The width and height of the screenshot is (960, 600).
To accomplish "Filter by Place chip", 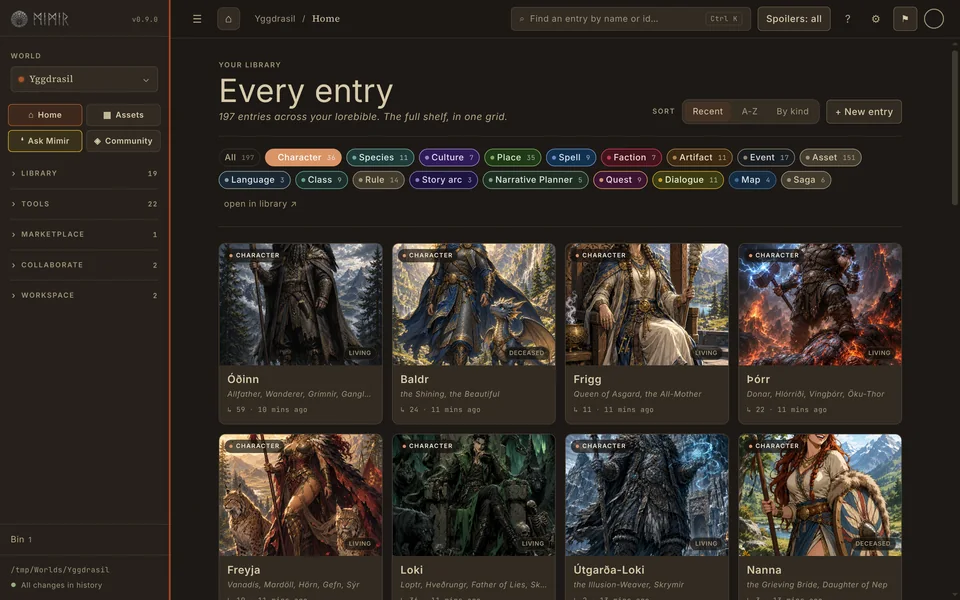I will pyautogui.click(x=512, y=157).
